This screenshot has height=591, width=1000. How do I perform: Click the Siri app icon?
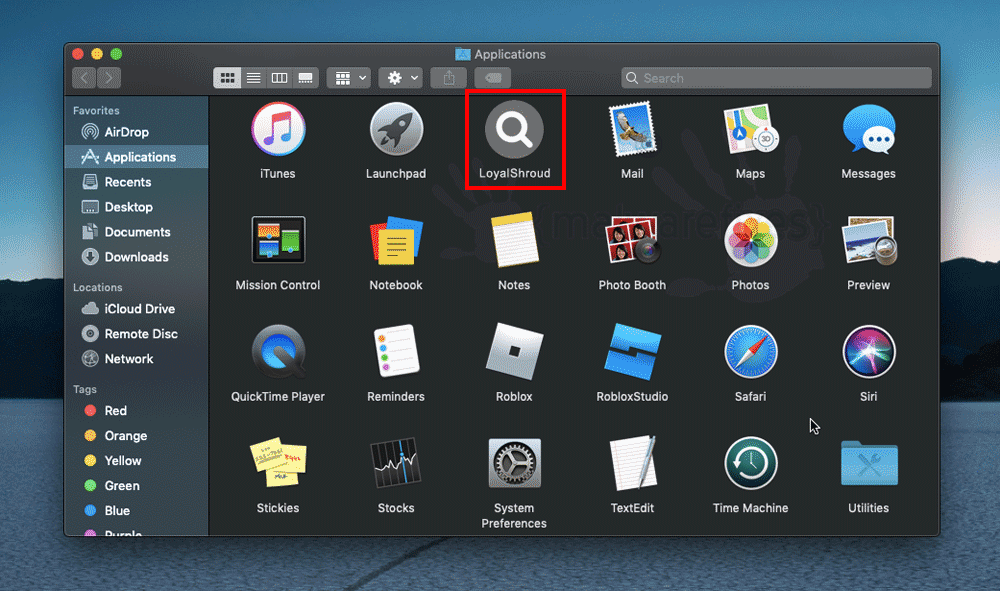pos(869,352)
